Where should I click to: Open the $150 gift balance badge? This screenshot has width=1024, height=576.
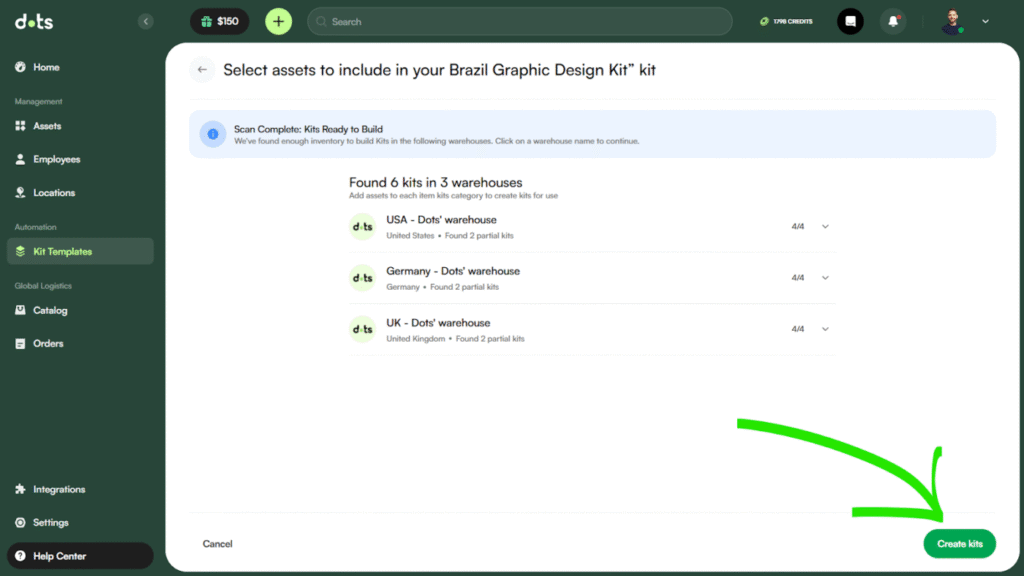point(219,21)
